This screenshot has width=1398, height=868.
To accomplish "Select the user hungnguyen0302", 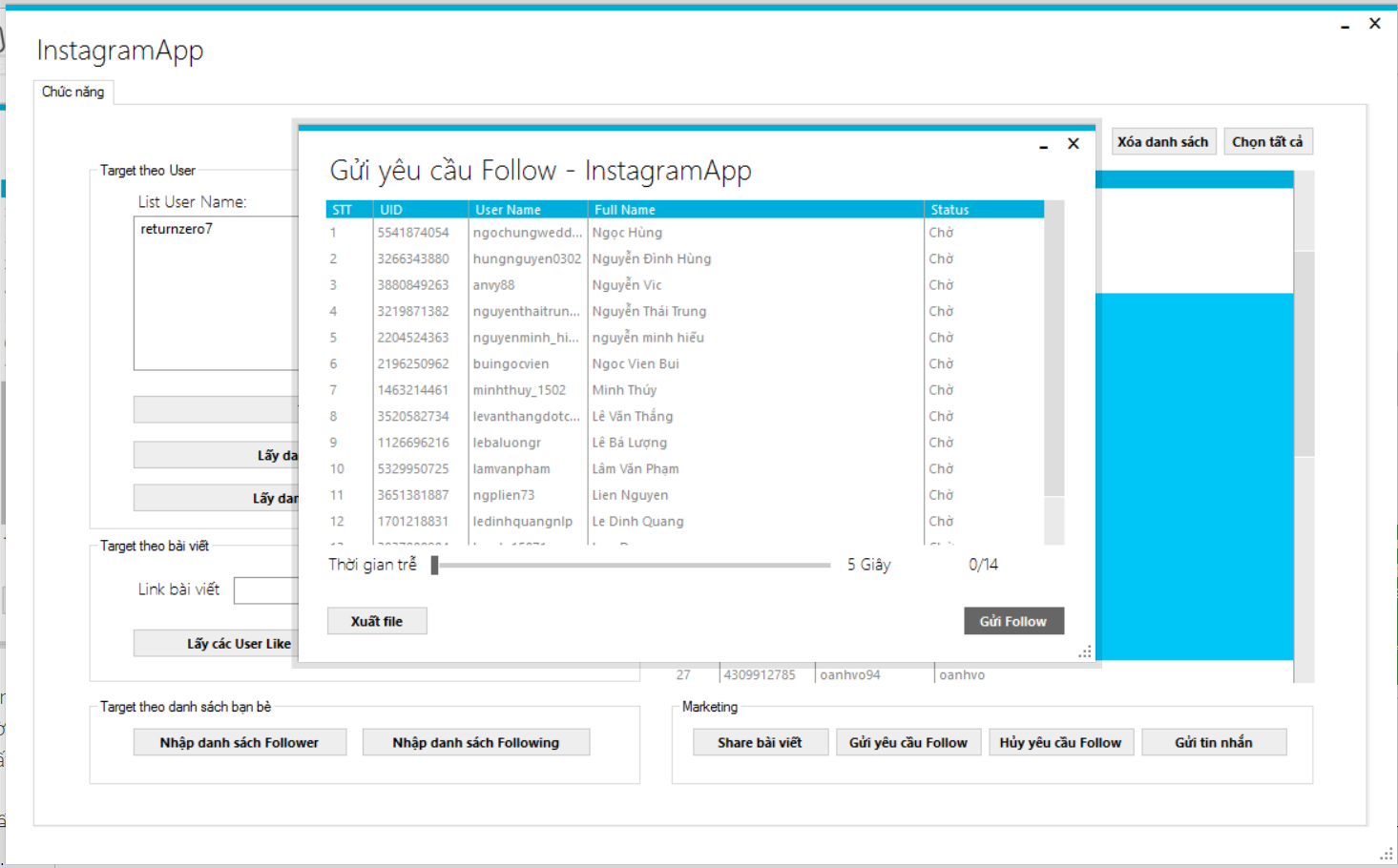I will (685, 259).
